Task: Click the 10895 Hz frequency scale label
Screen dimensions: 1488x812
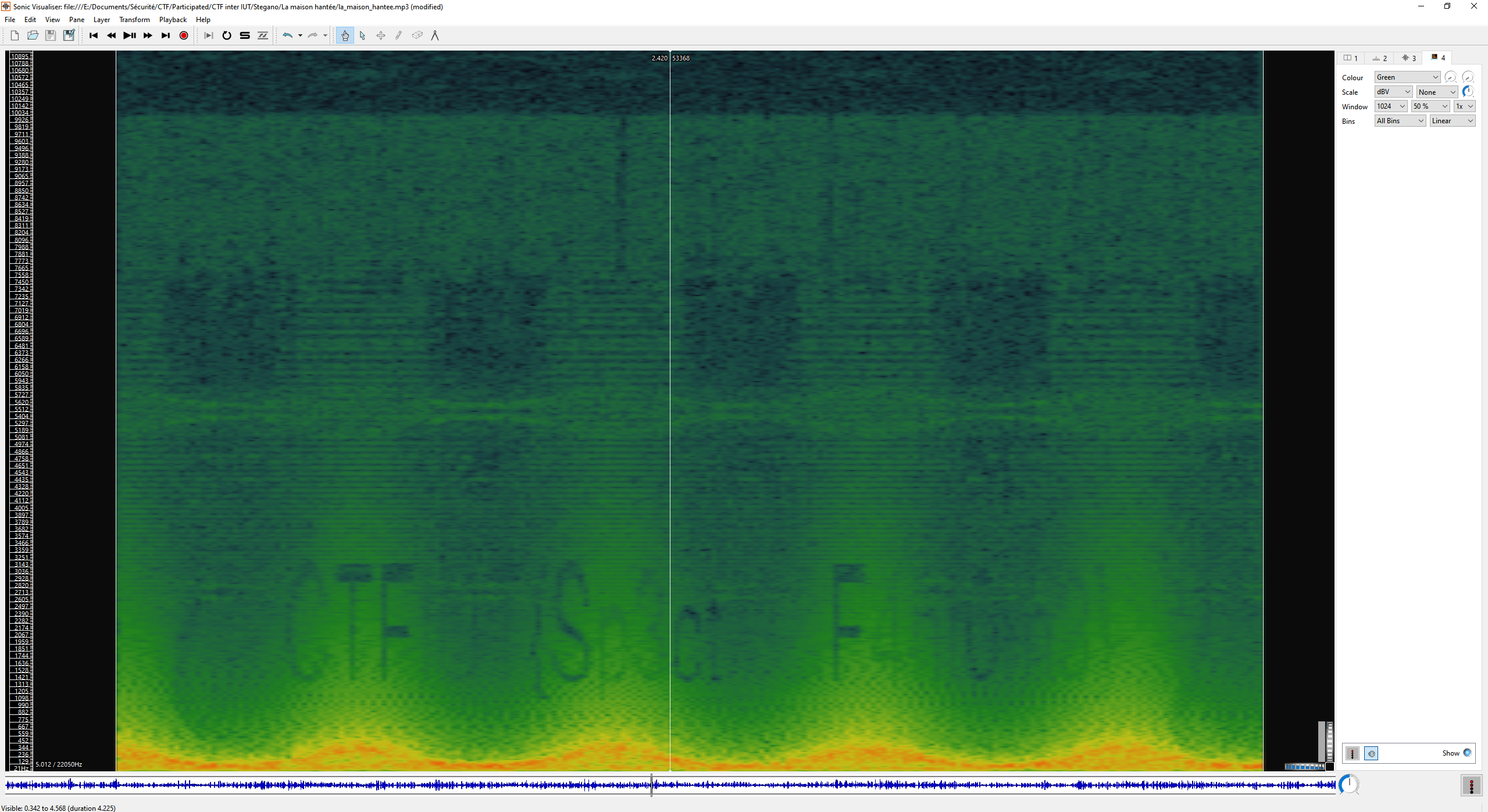Action: tap(20, 56)
